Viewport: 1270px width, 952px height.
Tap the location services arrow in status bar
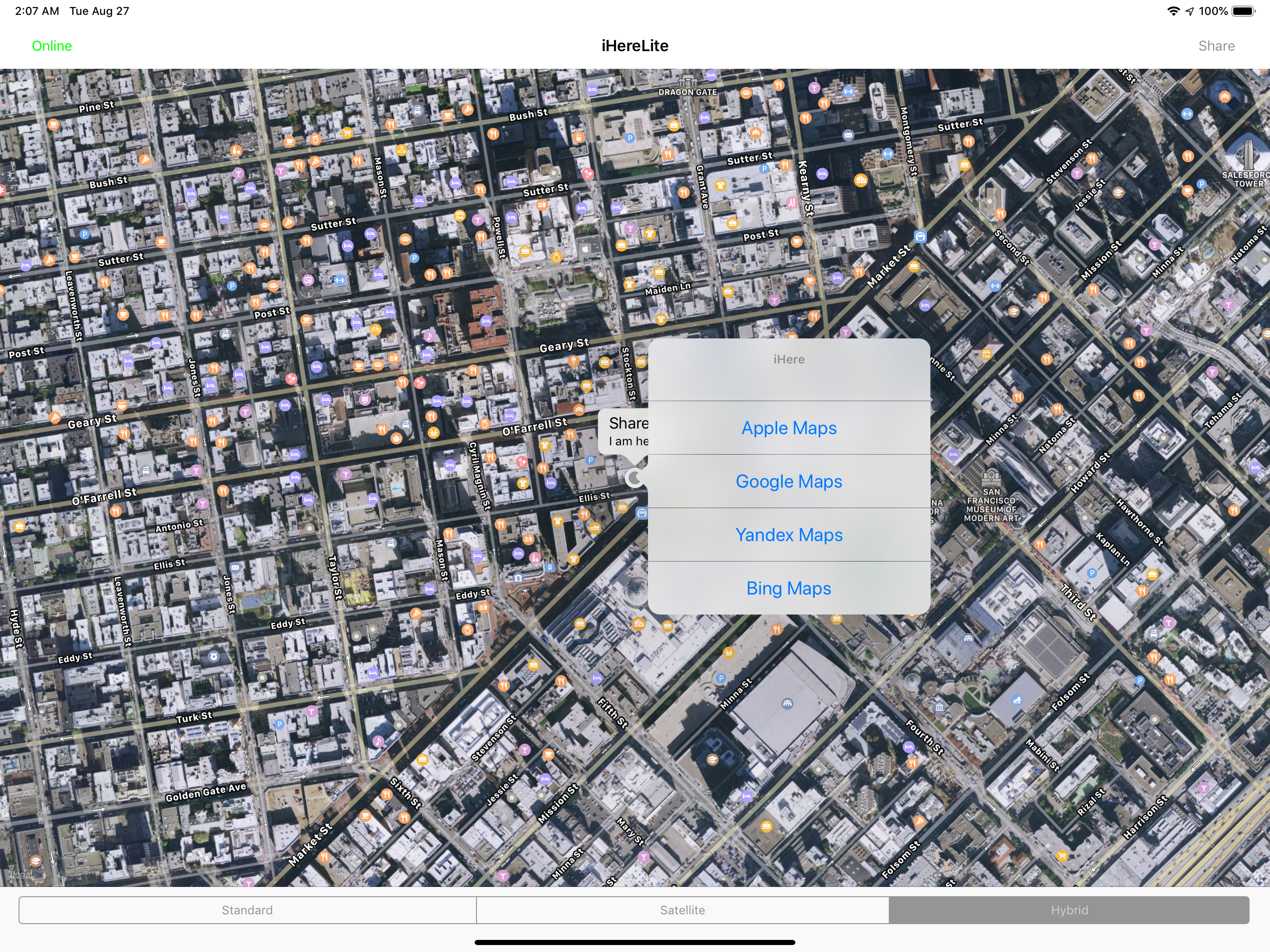click(1190, 12)
